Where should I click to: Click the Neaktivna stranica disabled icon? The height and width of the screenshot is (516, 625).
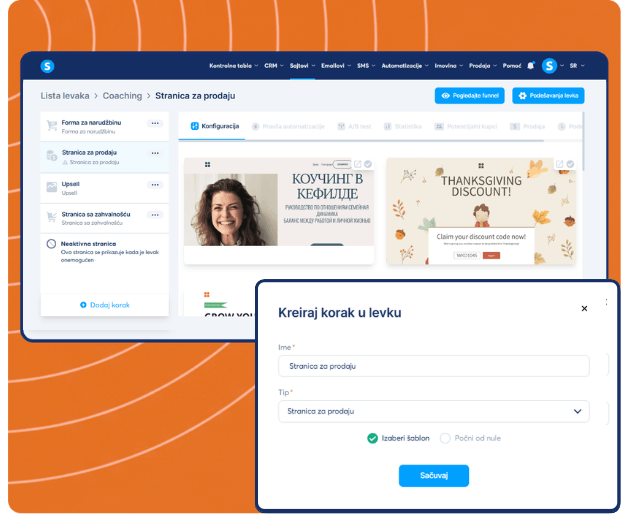pyautogui.click(x=51, y=244)
